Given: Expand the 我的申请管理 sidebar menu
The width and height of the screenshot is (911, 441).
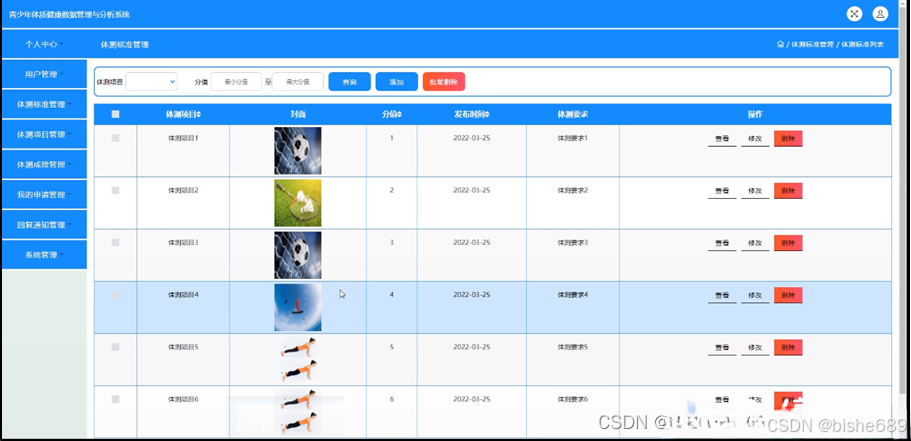Looking at the screenshot, I should pos(44,195).
